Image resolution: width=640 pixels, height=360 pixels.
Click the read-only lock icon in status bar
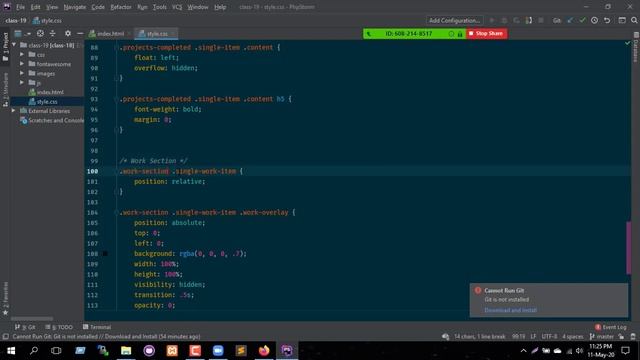621,337
